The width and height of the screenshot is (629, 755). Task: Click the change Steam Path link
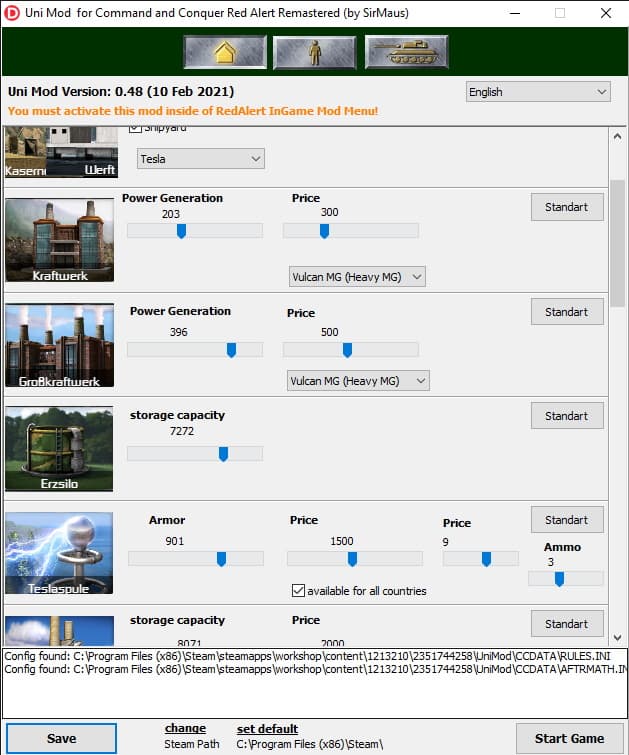(x=185, y=729)
